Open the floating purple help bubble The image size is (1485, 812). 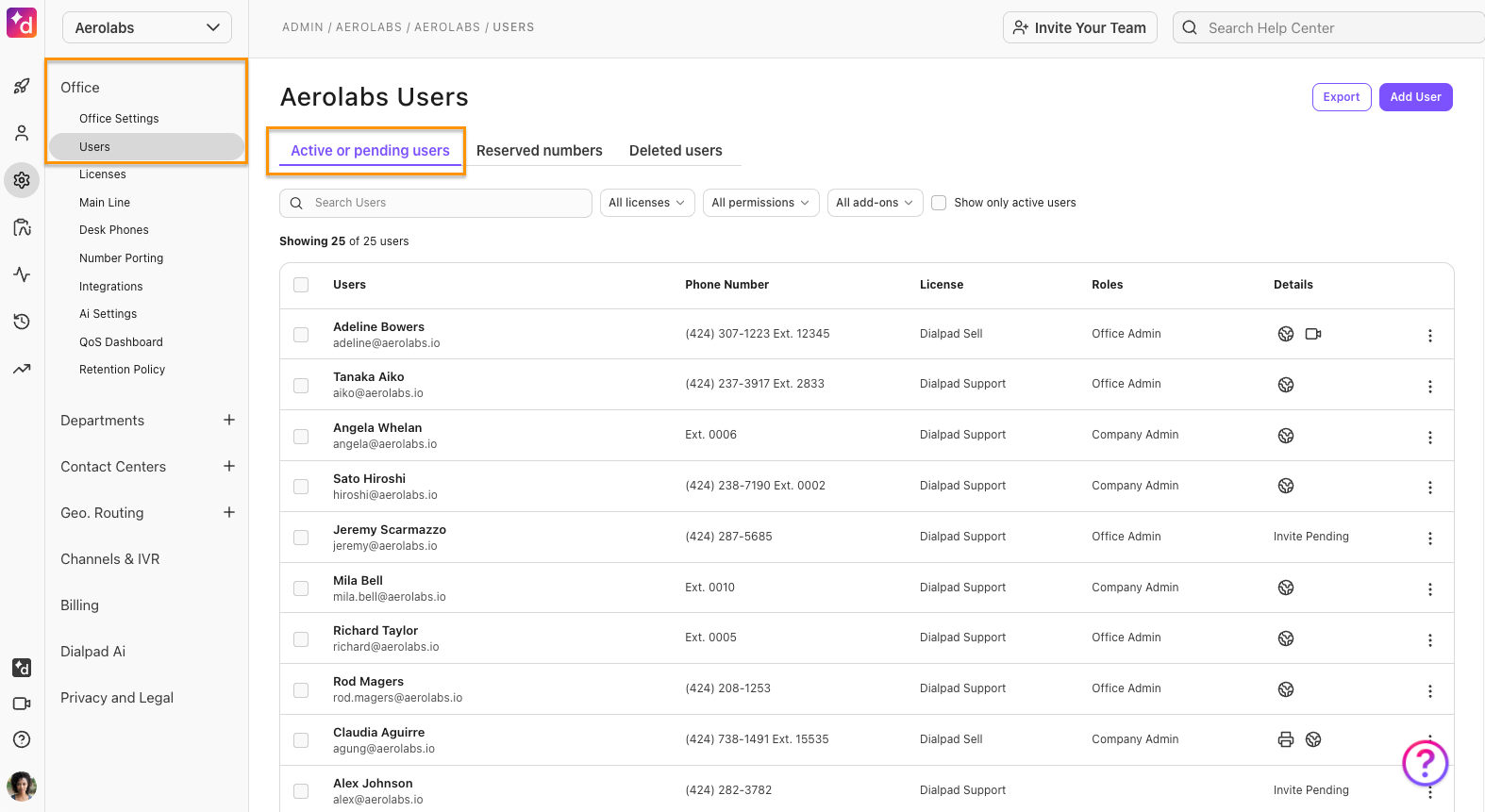(1425, 763)
